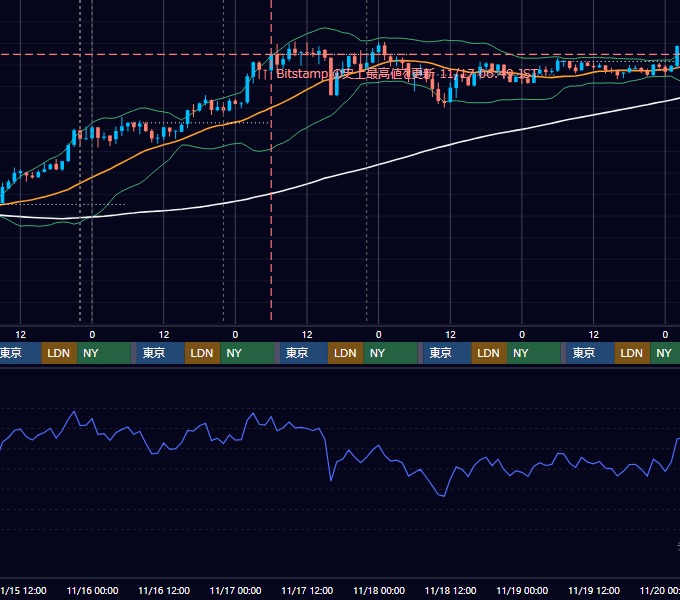Image resolution: width=680 pixels, height=600 pixels.
Task: Click the 11/17 00:00 date label
Action: point(235,590)
